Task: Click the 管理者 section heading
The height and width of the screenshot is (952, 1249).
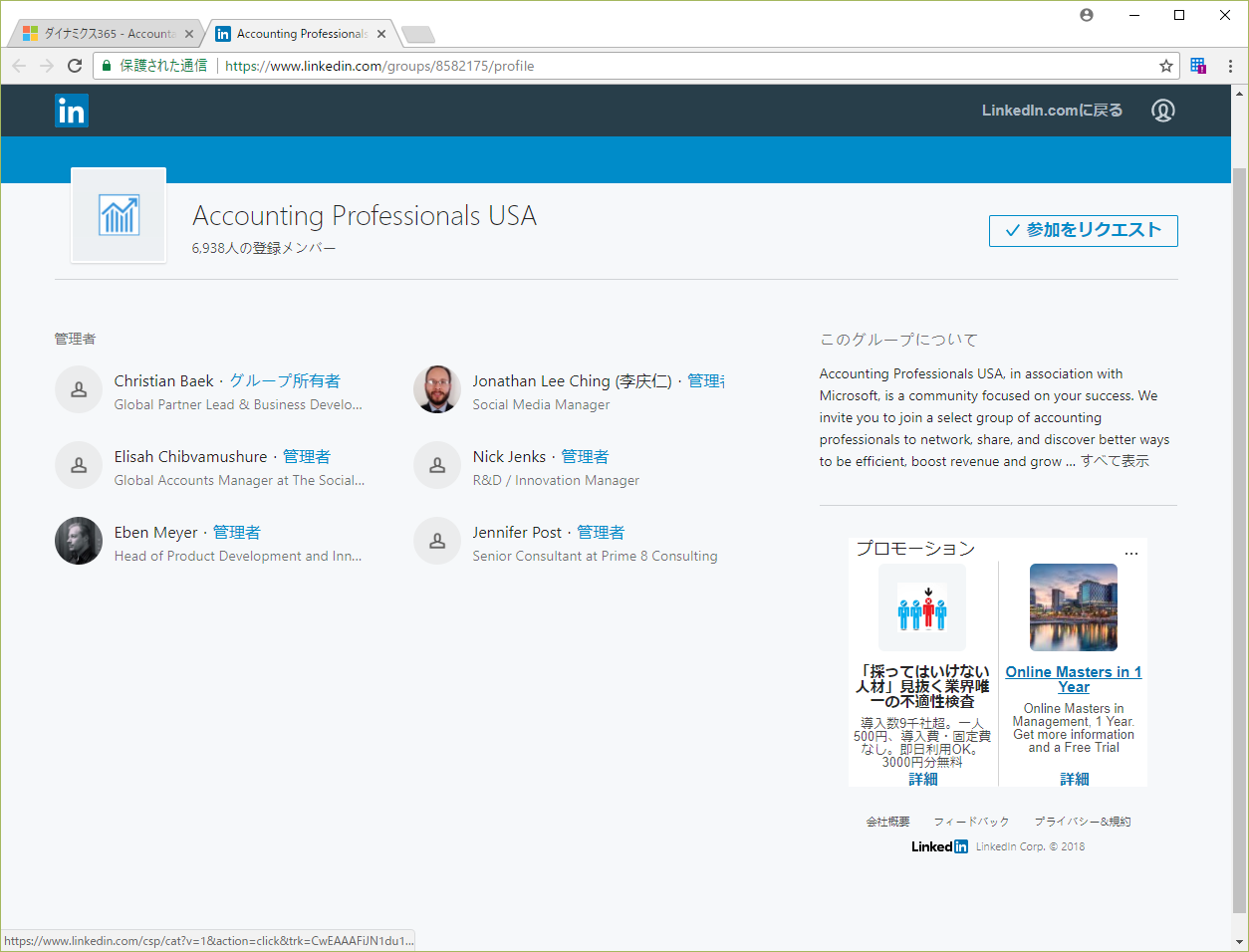Action: point(75,339)
